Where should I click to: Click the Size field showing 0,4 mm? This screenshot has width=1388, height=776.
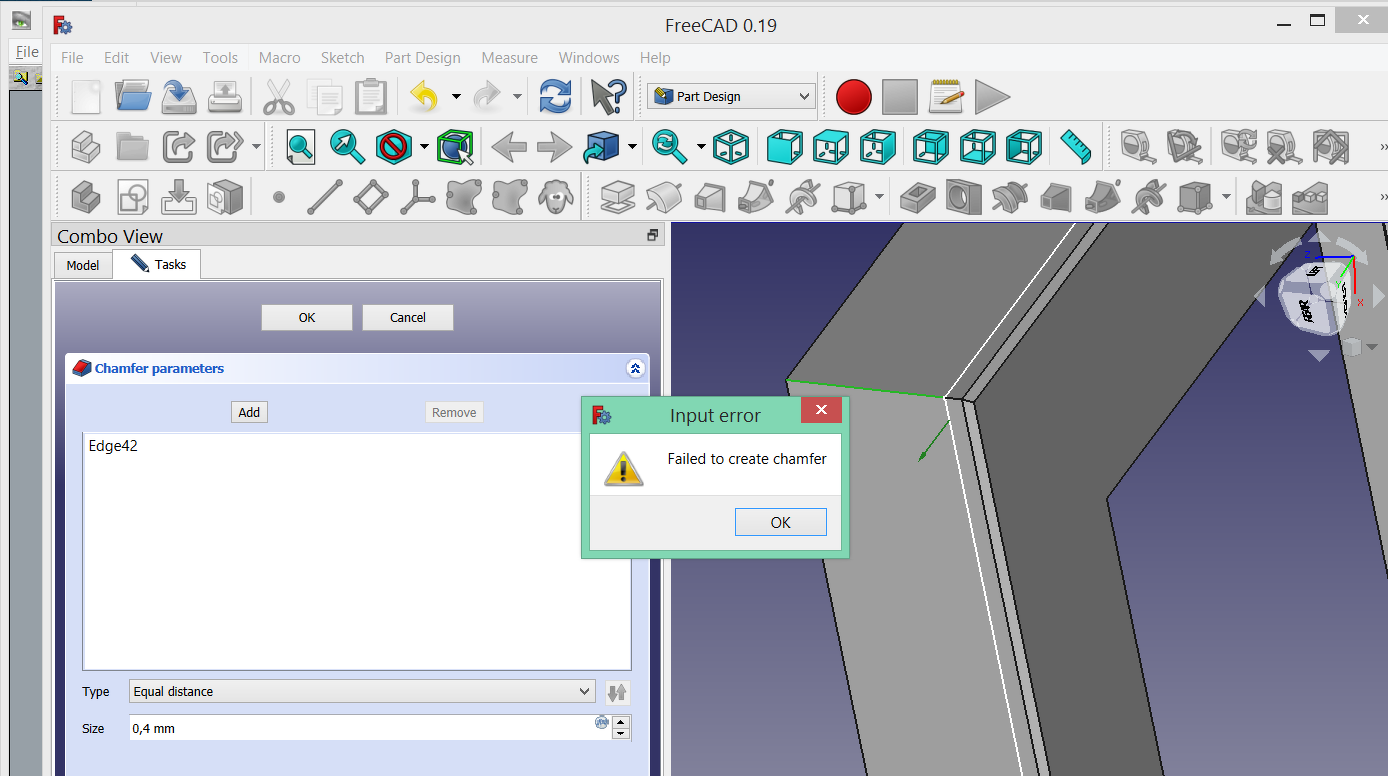(x=362, y=728)
